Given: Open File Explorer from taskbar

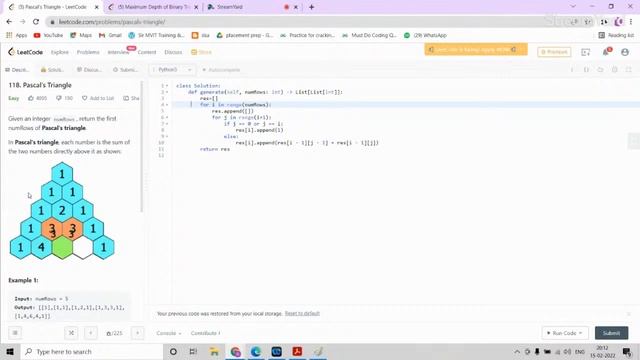Looking at the screenshot, I should (214, 351).
